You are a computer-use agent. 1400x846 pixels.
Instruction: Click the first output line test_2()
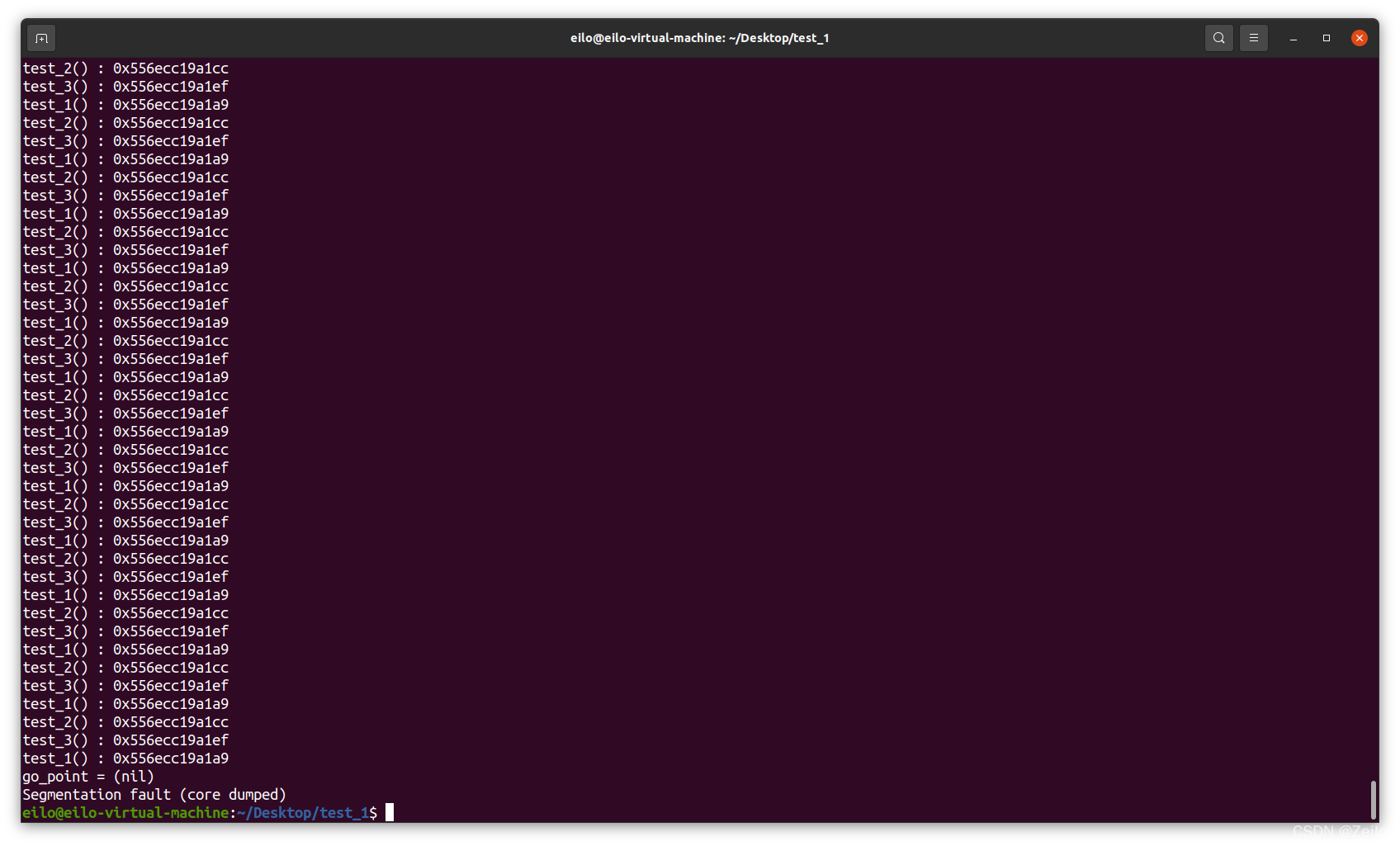coord(125,69)
